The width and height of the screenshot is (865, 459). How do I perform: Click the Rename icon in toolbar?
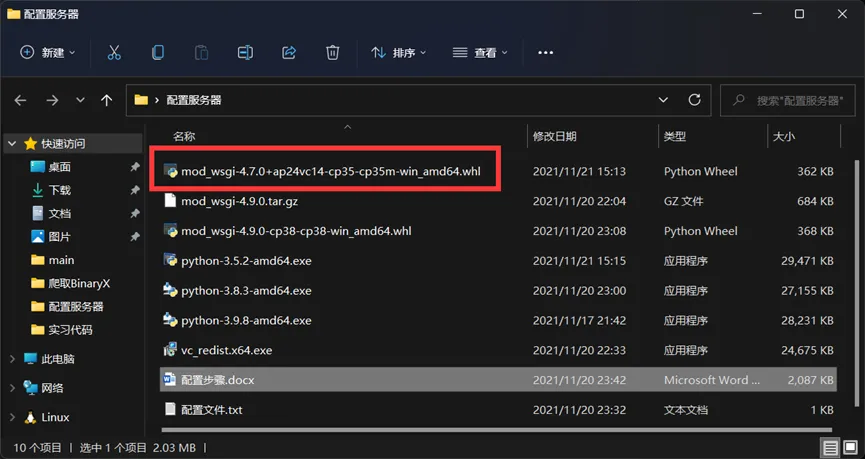pos(245,52)
